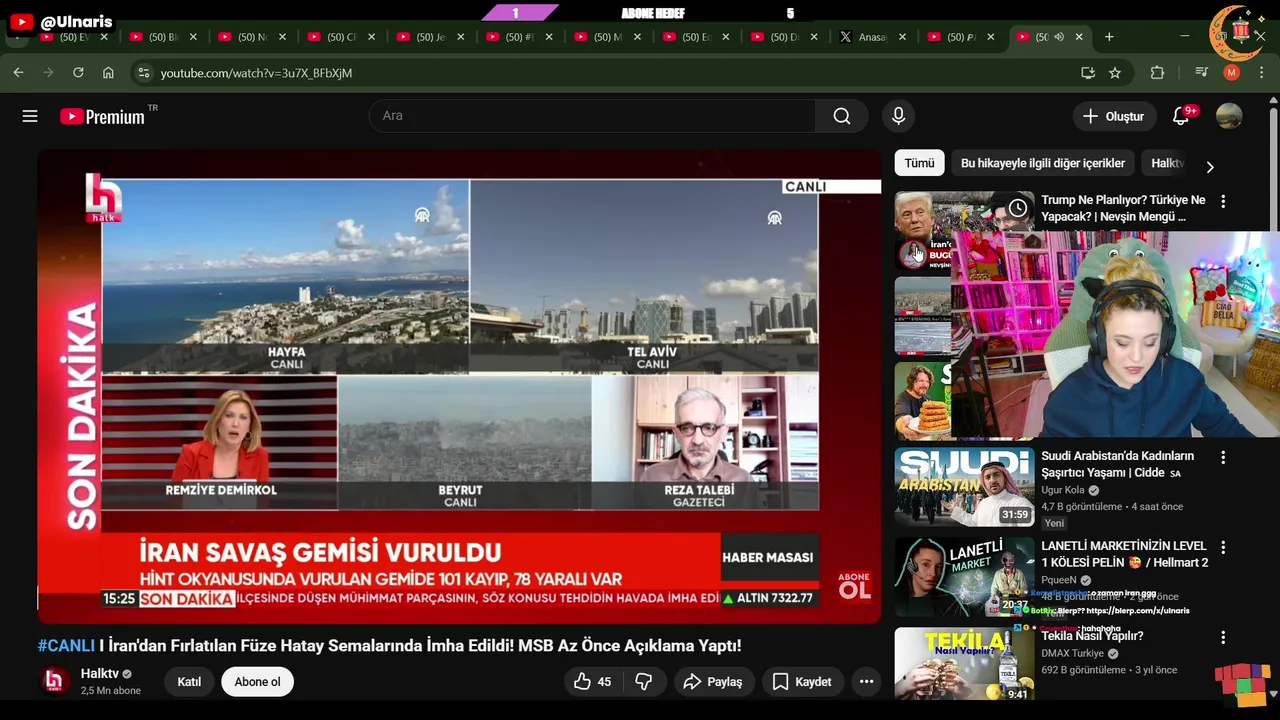Open options for the Suudi Arabistan'da Kadınların video
The image size is (1280, 720).
pos(1223,457)
